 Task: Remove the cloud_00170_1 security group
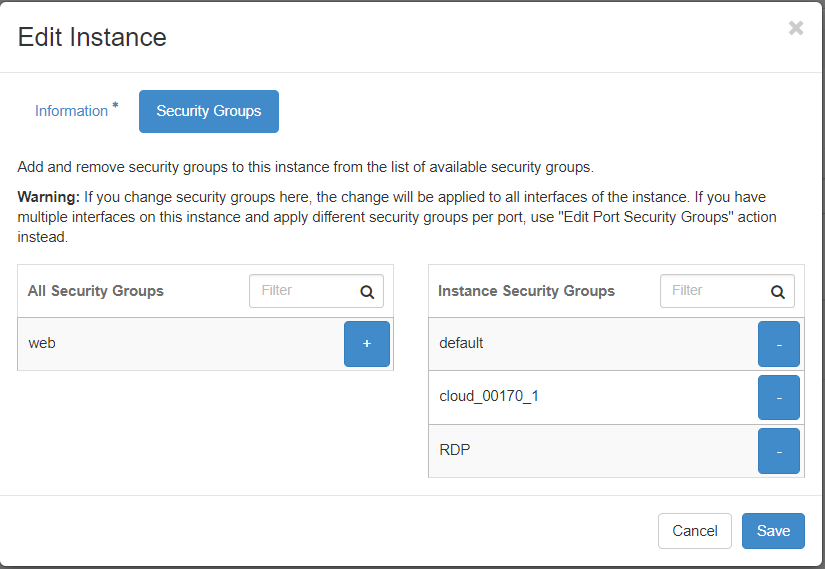click(x=779, y=397)
